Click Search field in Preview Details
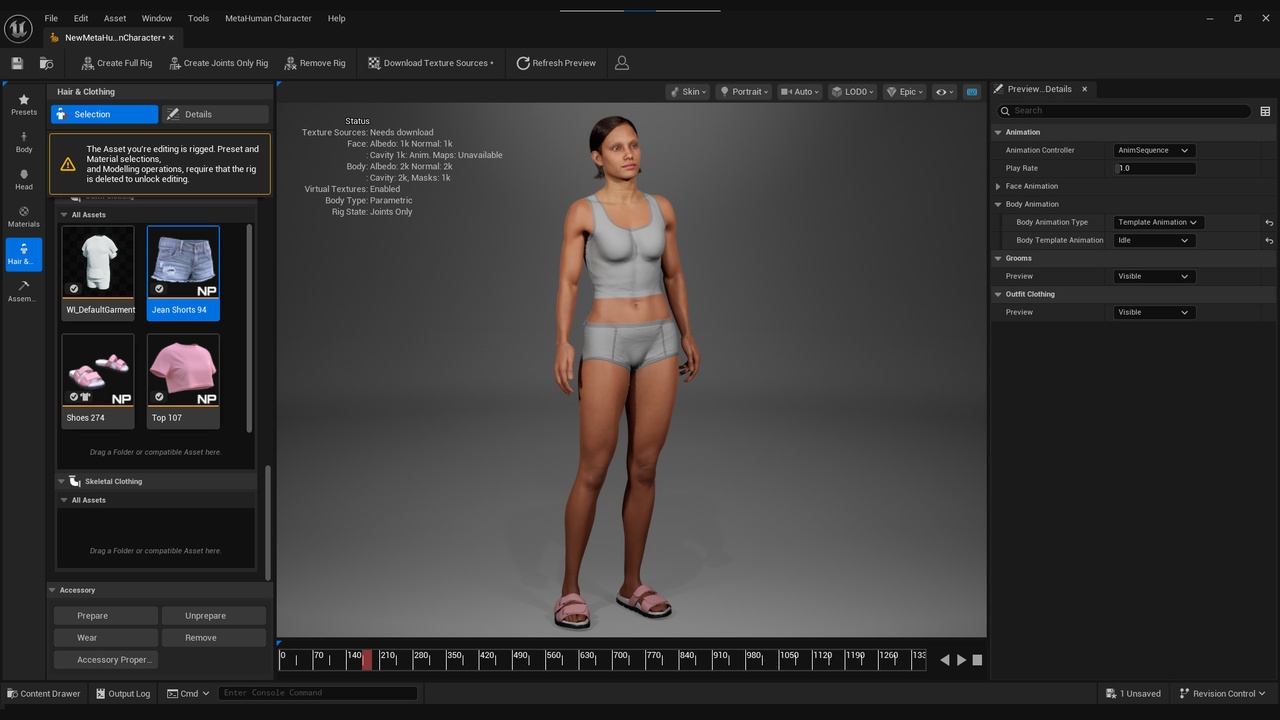The height and width of the screenshot is (720, 1280). click(x=1124, y=111)
